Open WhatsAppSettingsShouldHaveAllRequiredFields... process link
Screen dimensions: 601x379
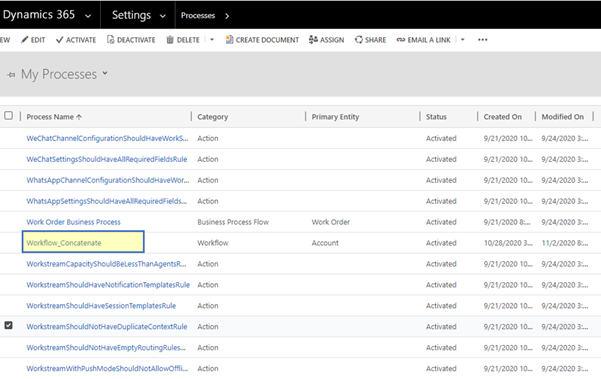[107, 201]
